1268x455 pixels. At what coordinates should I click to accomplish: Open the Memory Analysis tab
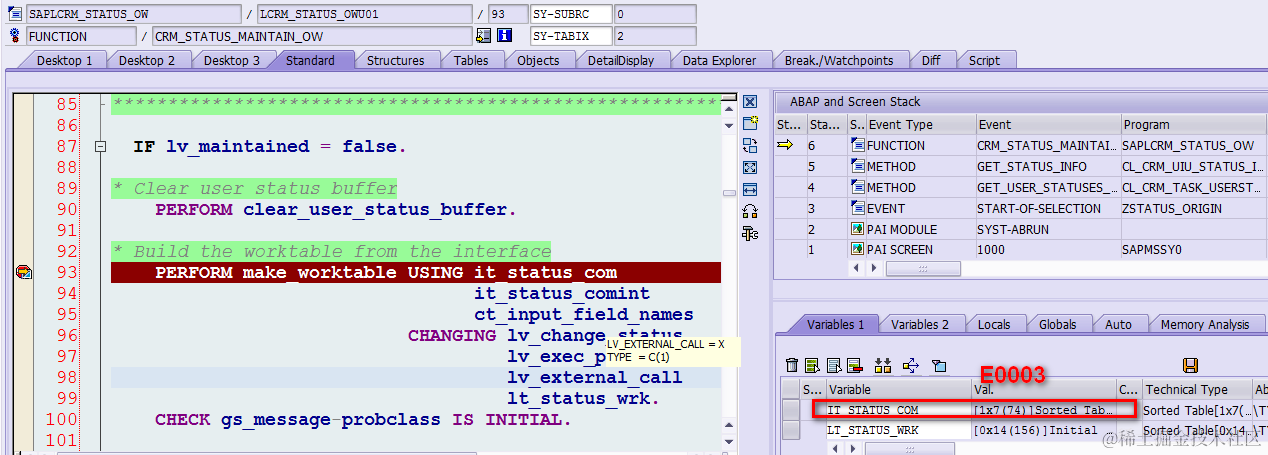[x=1204, y=324]
